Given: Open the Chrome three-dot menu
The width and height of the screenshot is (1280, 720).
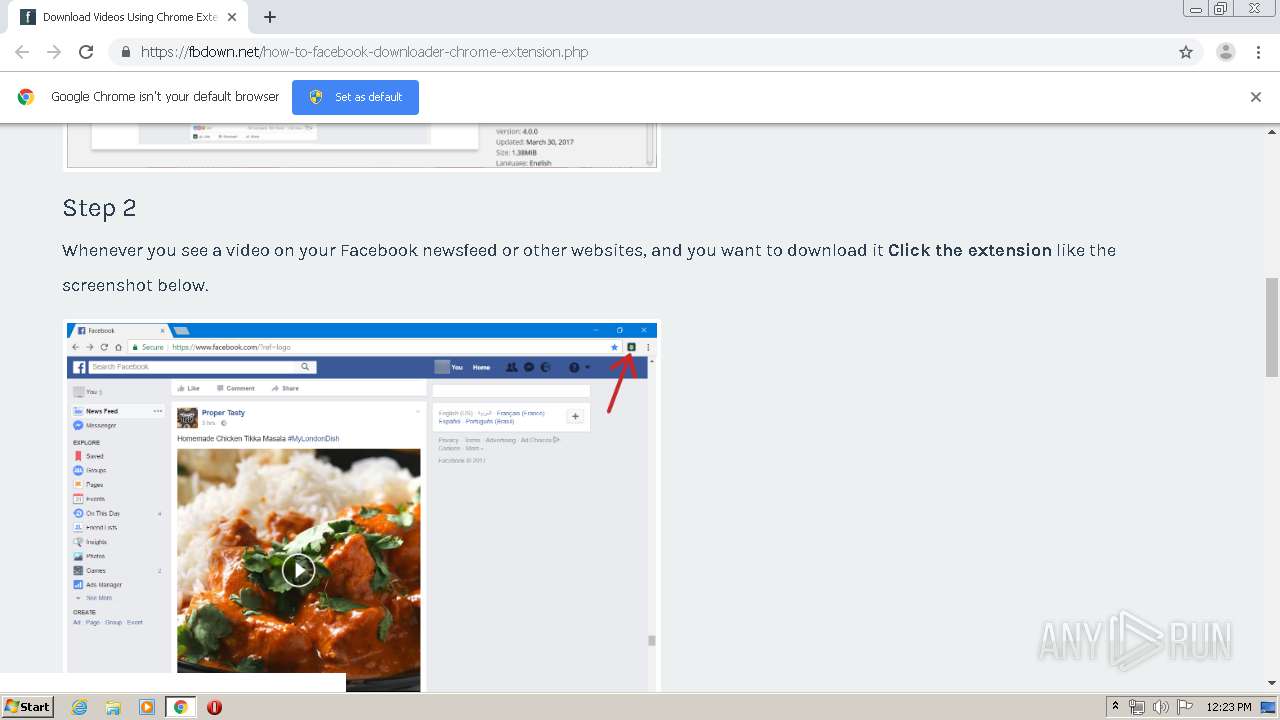Looking at the screenshot, I should click(1258, 52).
